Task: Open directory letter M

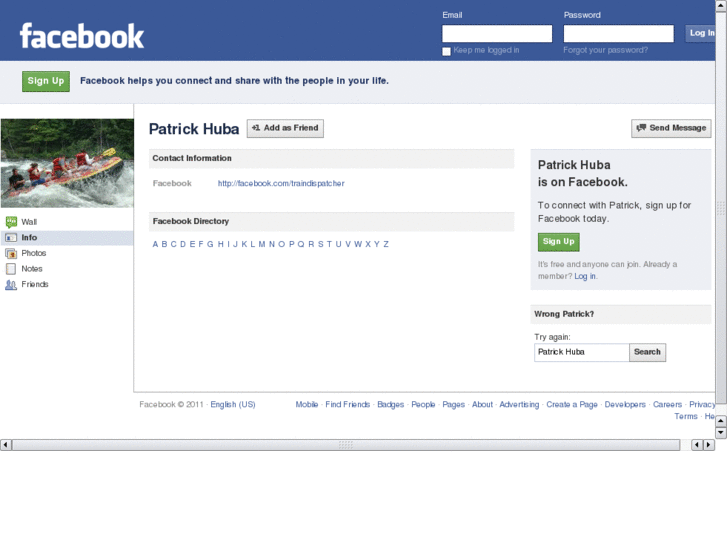Action: click(x=262, y=244)
